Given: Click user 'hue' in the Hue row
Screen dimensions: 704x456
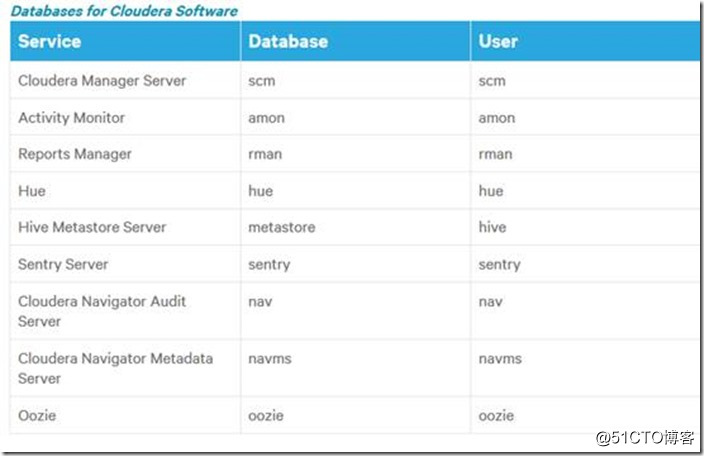Looking at the screenshot, I should pos(585,191).
